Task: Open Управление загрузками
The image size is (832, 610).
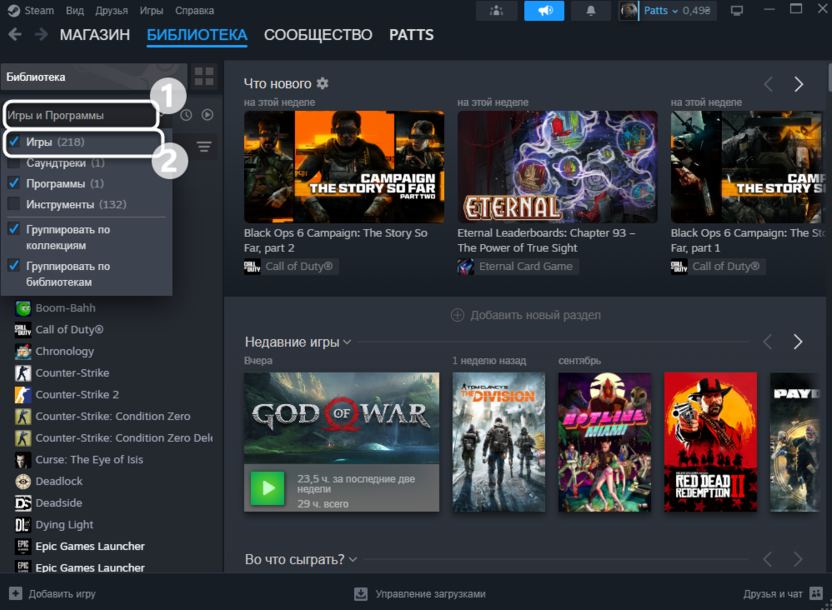Action: point(420,594)
